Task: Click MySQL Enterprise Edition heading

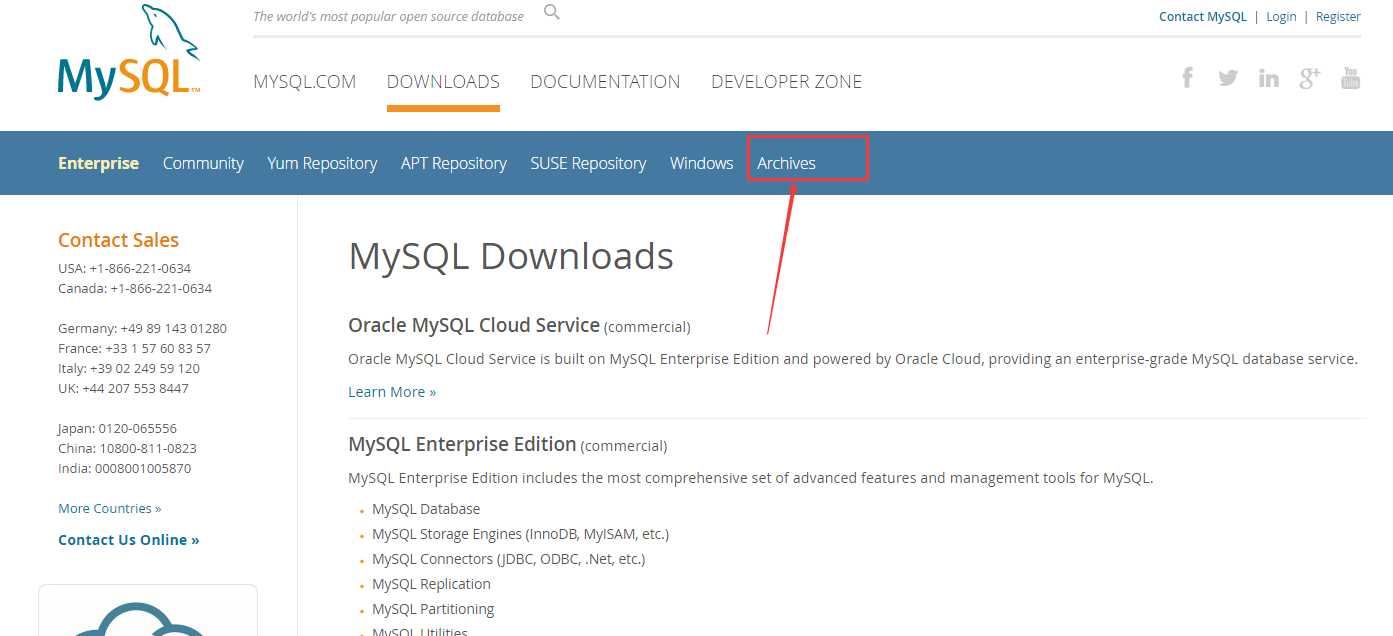Action: [x=462, y=444]
